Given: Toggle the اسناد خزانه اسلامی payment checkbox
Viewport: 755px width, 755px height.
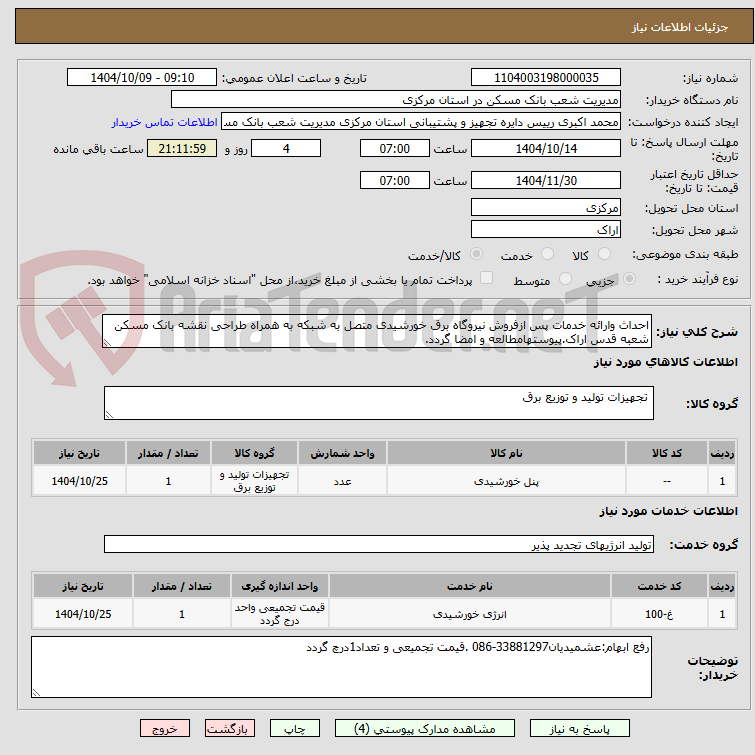Looking at the screenshot, I should coord(487,278).
